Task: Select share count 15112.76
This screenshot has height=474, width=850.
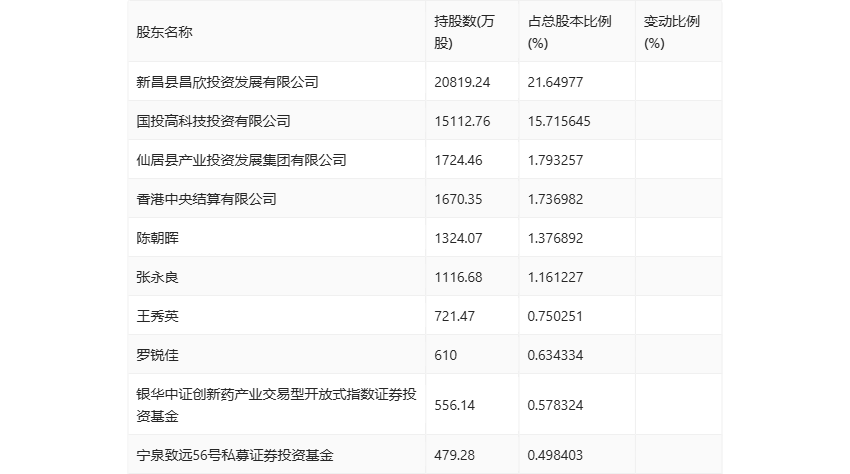Action: (x=462, y=121)
